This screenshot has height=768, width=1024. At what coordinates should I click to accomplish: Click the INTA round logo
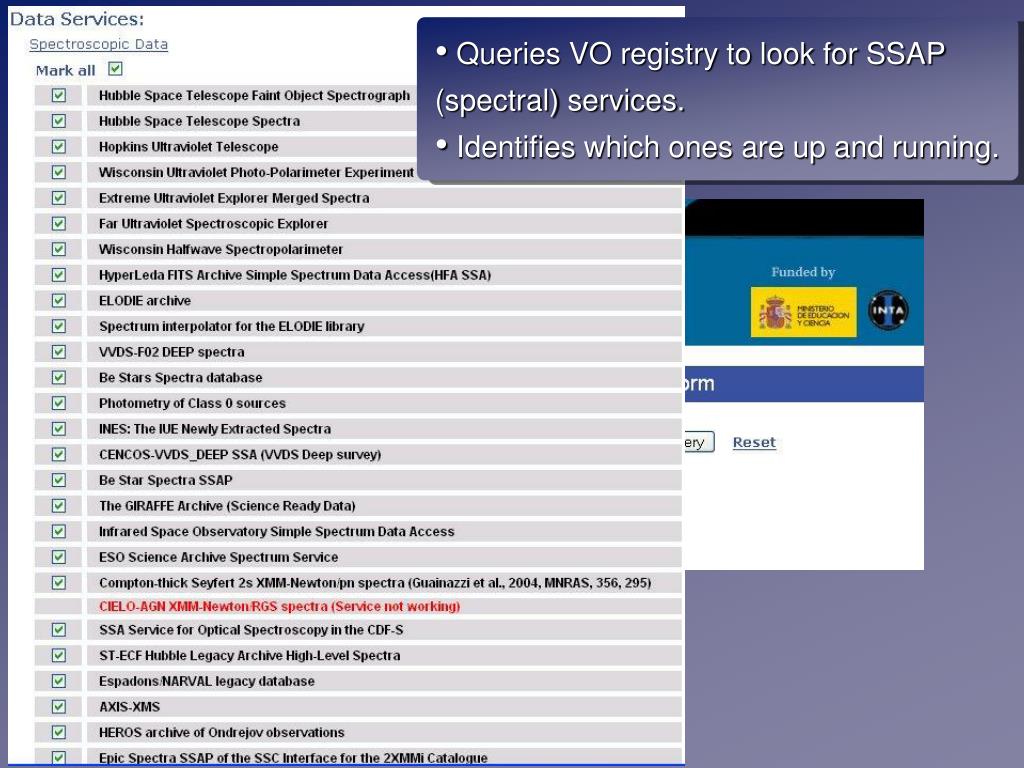click(x=888, y=310)
